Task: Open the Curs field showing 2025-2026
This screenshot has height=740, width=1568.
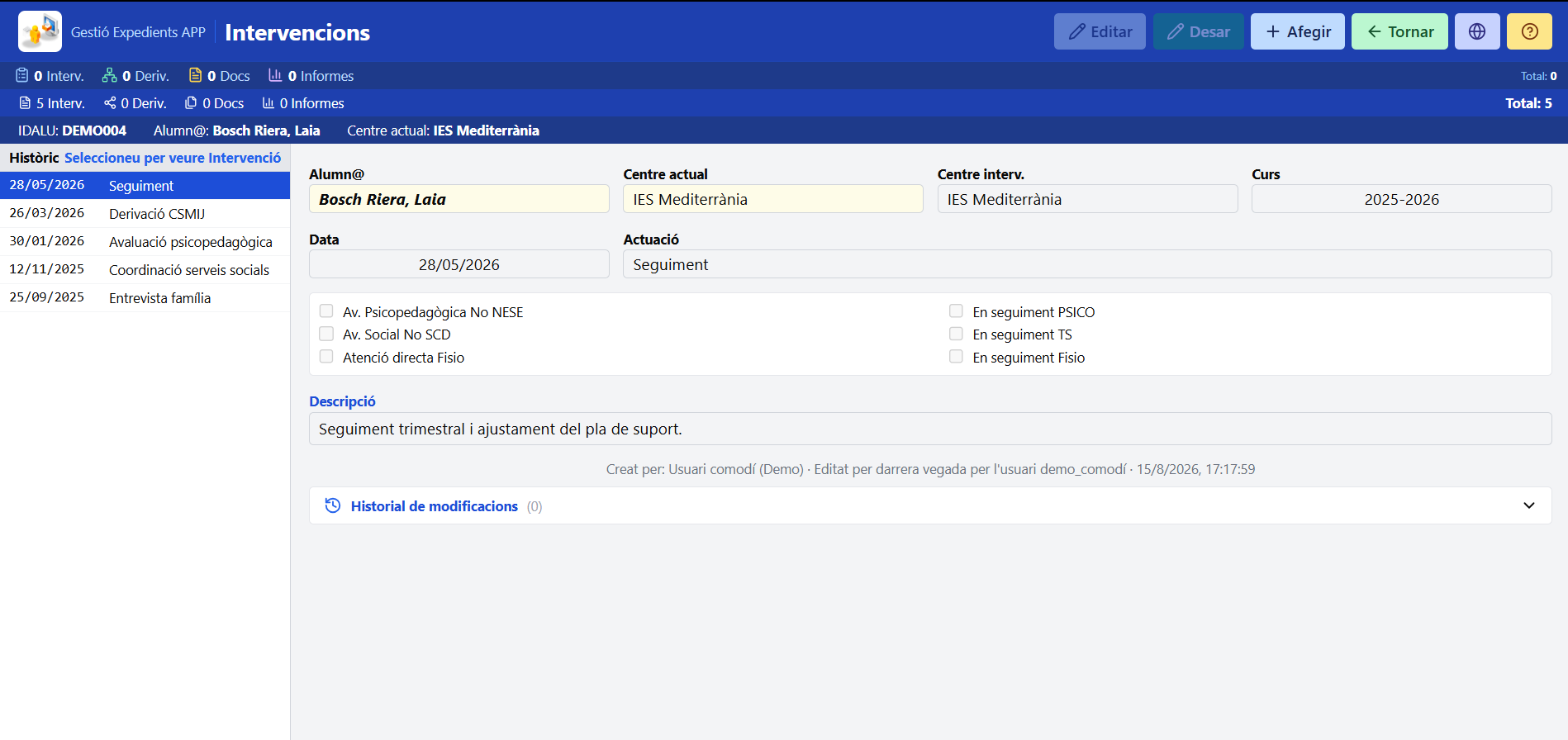Action: pyautogui.click(x=1401, y=199)
